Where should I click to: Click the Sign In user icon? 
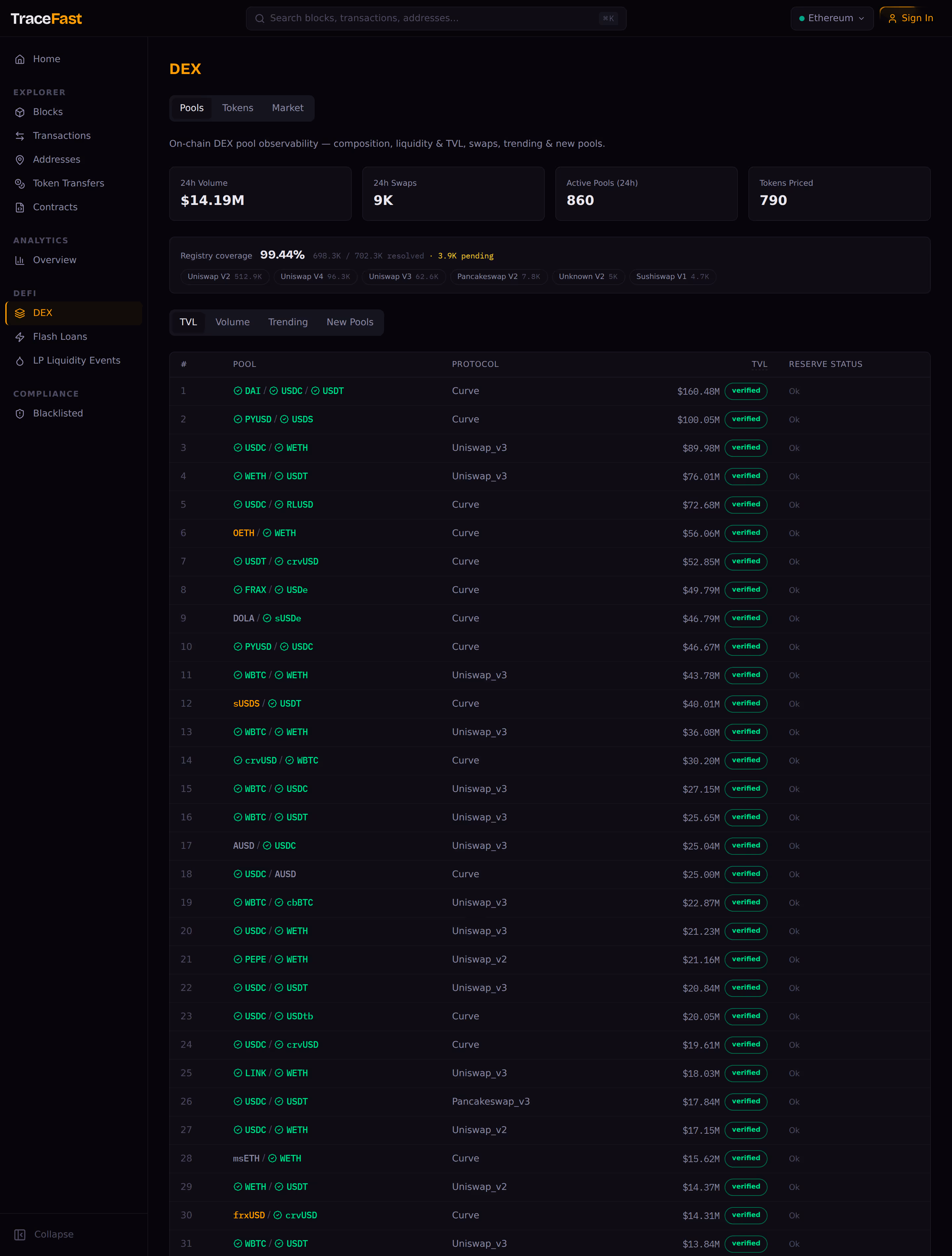tap(892, 19)
